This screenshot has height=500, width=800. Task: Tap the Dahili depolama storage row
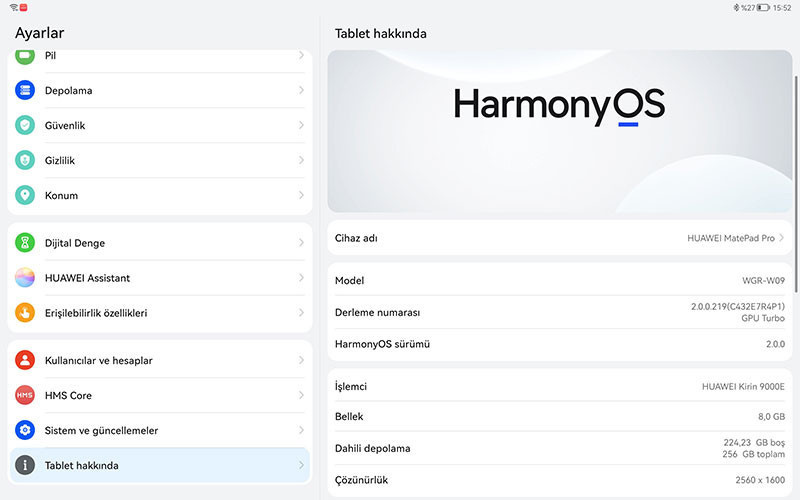point(560,448)
